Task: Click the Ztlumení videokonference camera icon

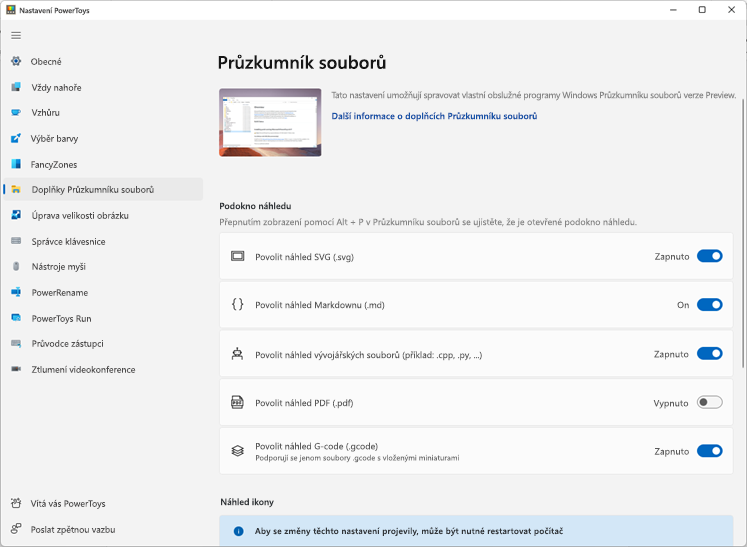Action: point(16,369)
